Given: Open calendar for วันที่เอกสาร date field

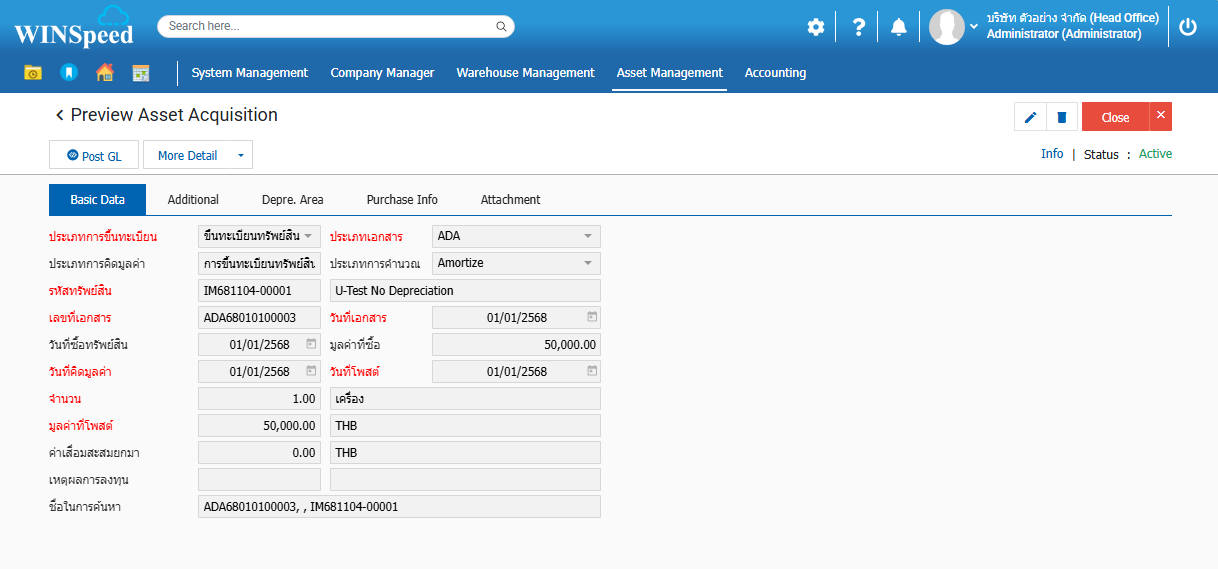Looking at the screenshot, I should (x=591, y=317).
